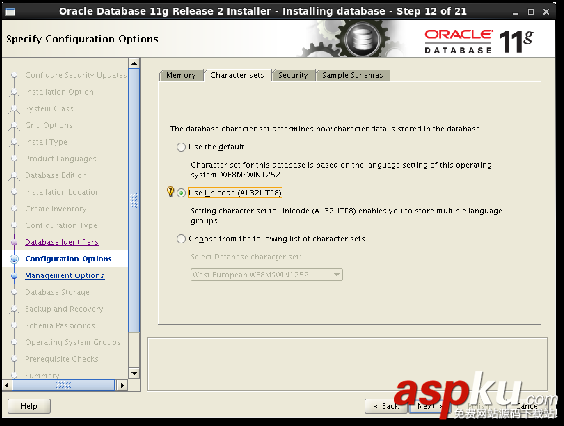
Task: Minimize the installer window
Action: click(515, 12)
